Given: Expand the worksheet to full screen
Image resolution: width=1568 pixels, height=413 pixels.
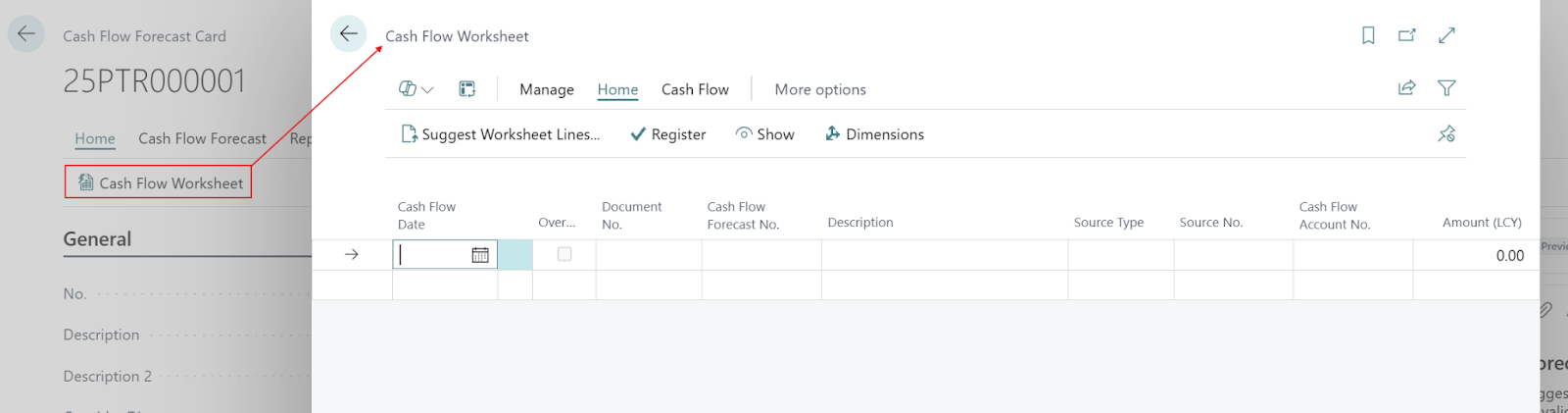Looking at the screenshot, I should pyautogui.click(x=1446, y=35).
